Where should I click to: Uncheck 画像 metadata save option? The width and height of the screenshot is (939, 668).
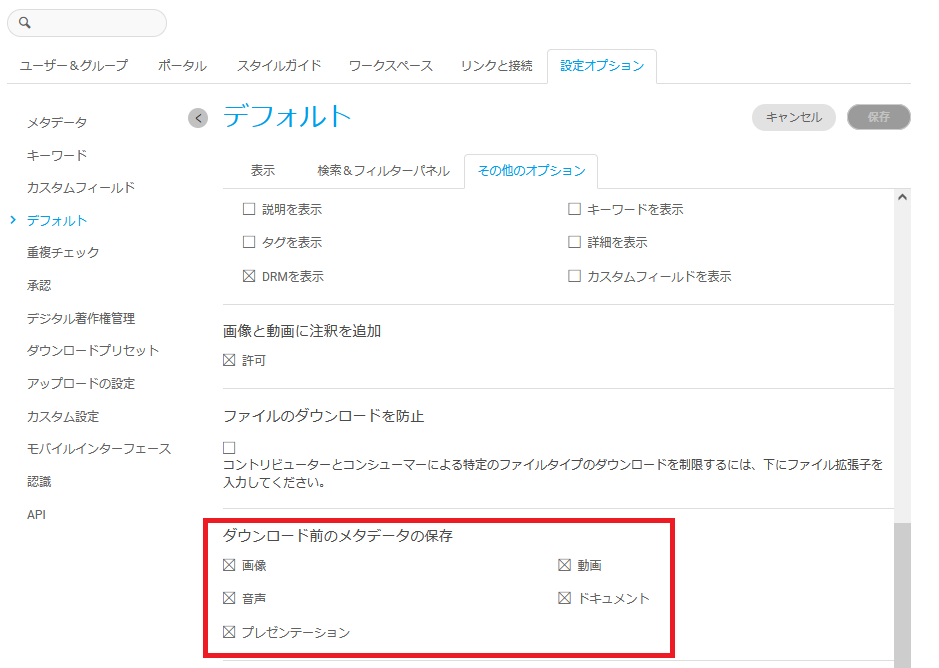229,565
